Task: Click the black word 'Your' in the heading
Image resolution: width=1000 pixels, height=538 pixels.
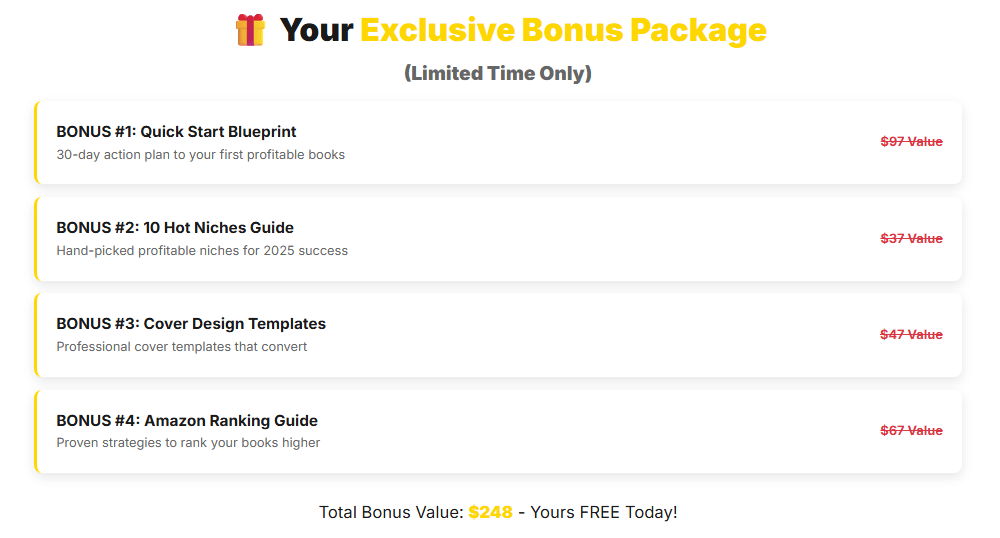Action: click(316, 30)
